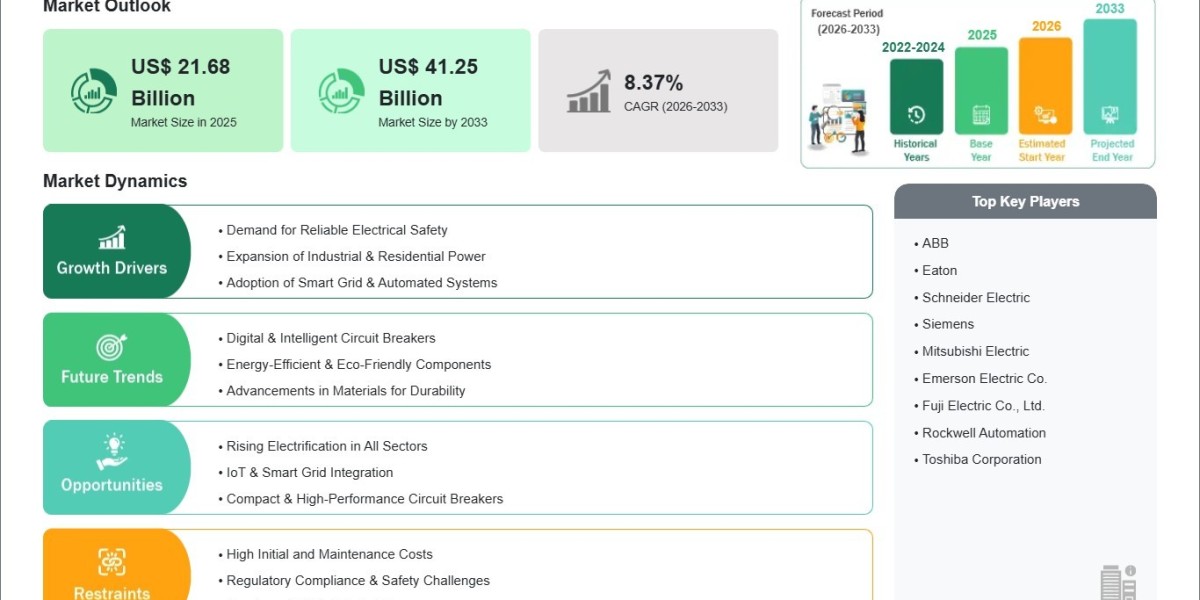Select the Opportunities label
This screenshot has width=1200, height=600.
pyautogui.click(x=112, y=485)
